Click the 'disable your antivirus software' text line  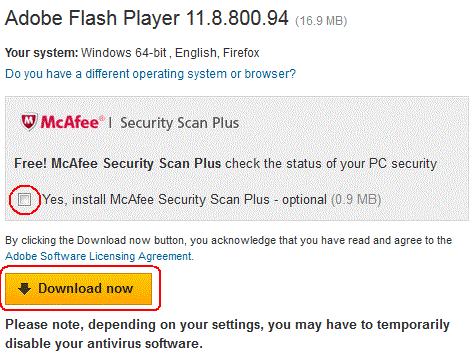(104, 344)
